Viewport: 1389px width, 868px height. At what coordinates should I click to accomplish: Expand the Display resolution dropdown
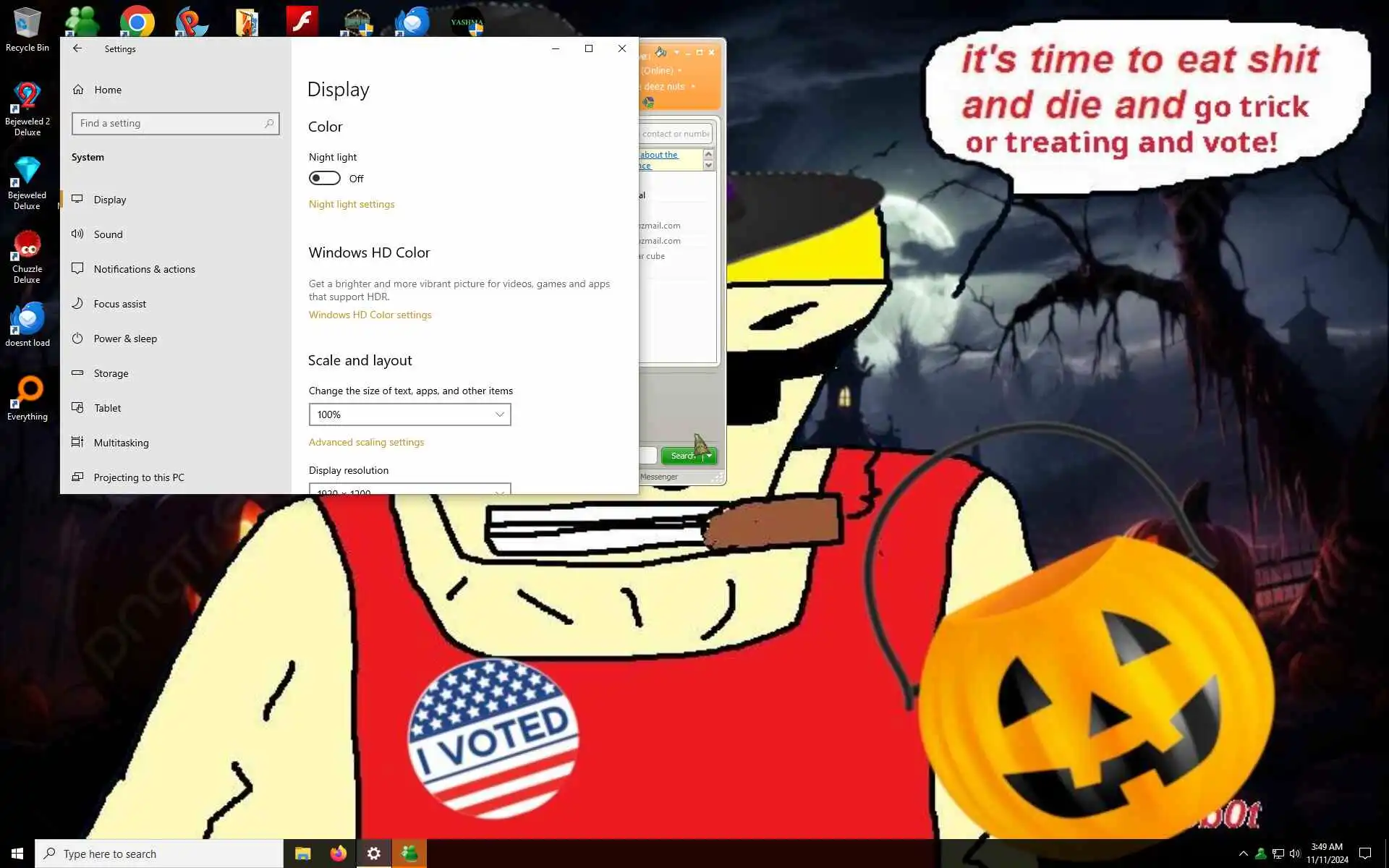[409, 490]
